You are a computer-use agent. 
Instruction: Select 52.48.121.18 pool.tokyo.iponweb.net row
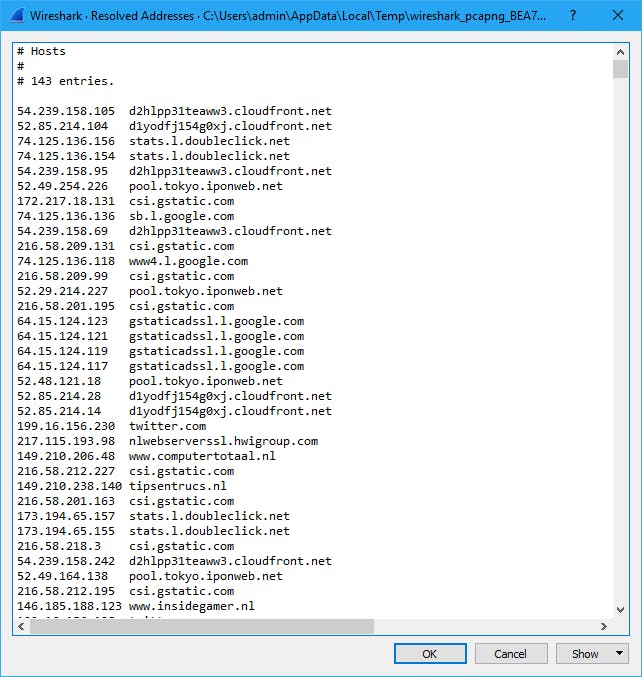pyautogui.click(x=150, y=381)
